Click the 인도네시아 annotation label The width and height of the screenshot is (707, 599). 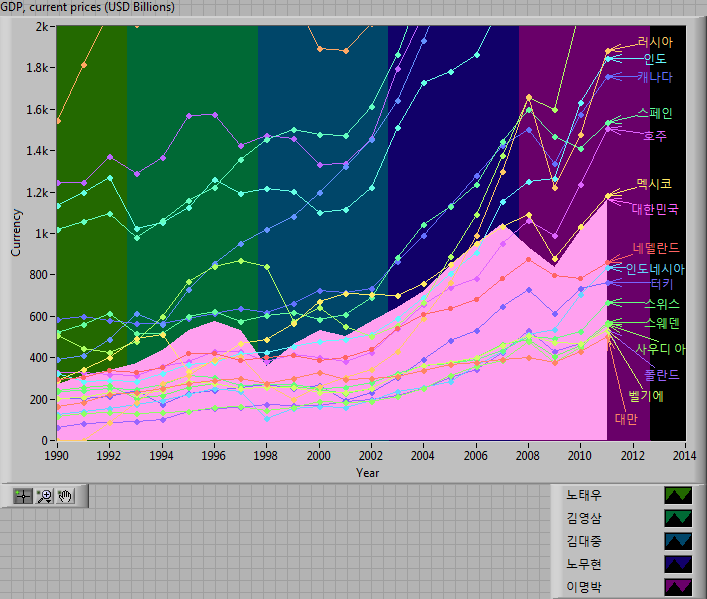pyautogui.click(x=655, y=269)
